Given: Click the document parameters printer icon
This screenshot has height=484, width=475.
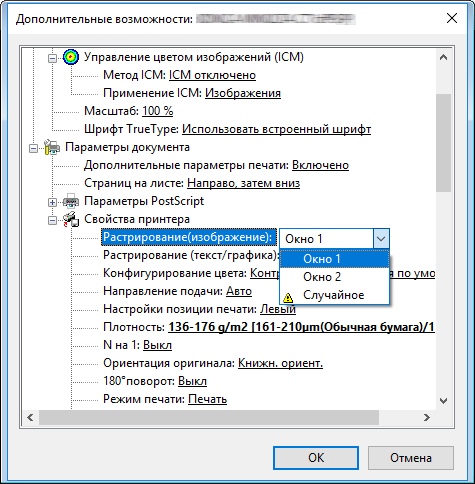Looking at the screenshot, I should pos(52,147).
